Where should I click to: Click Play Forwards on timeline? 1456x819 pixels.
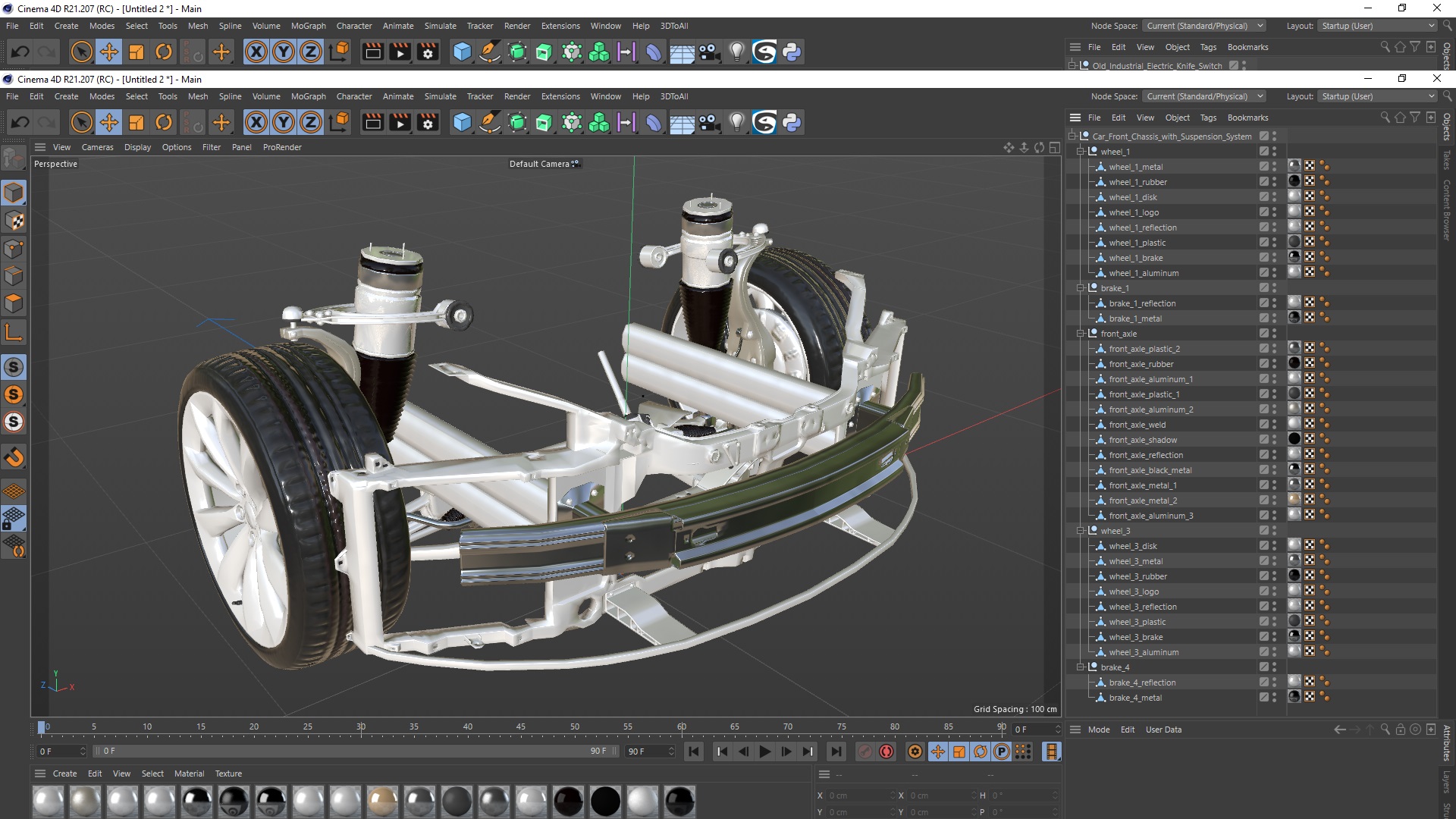tap(764, 752)
